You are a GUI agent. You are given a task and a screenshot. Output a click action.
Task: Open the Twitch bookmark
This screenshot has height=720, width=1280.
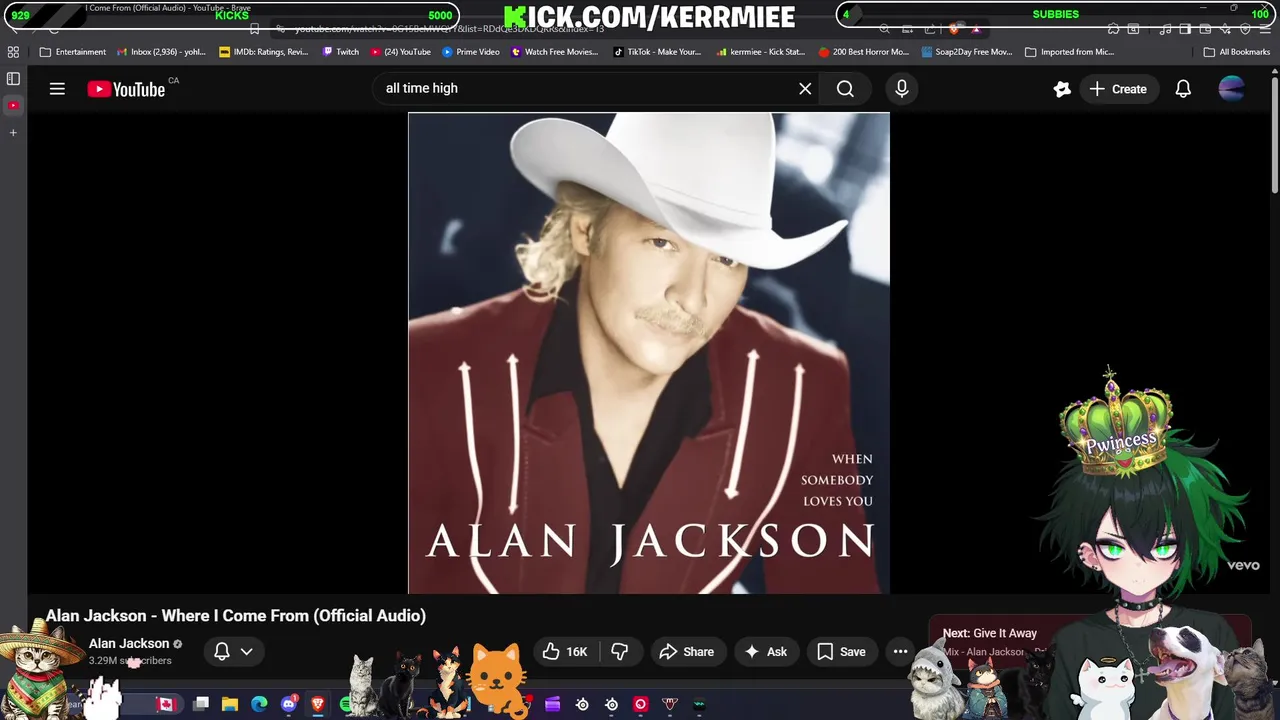340,52
